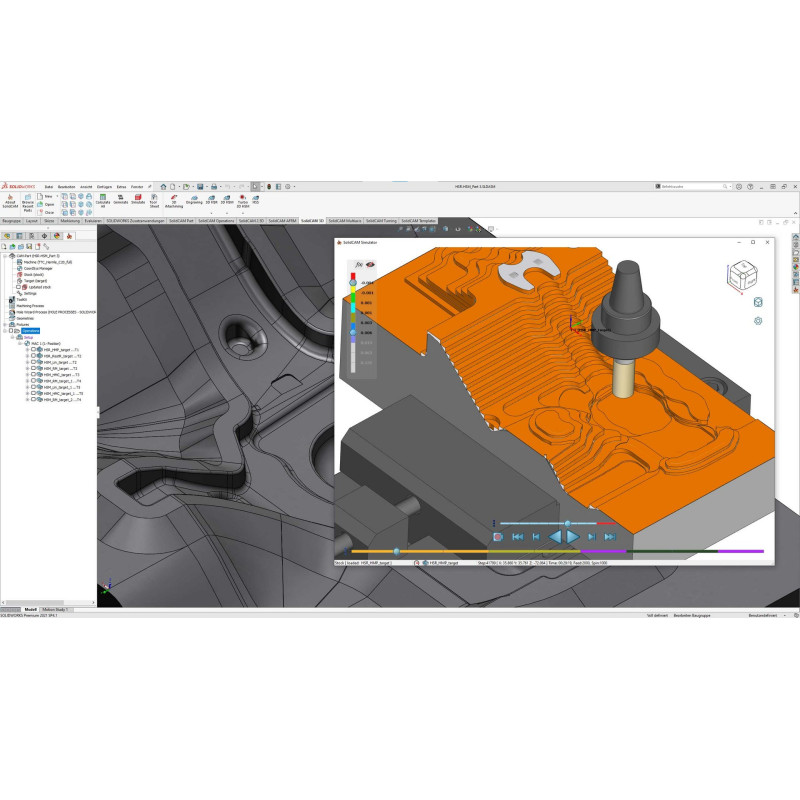800x800 pixels.
Task: Select CoordSys Manager in the tree
Action: click(x=39, y=268)
